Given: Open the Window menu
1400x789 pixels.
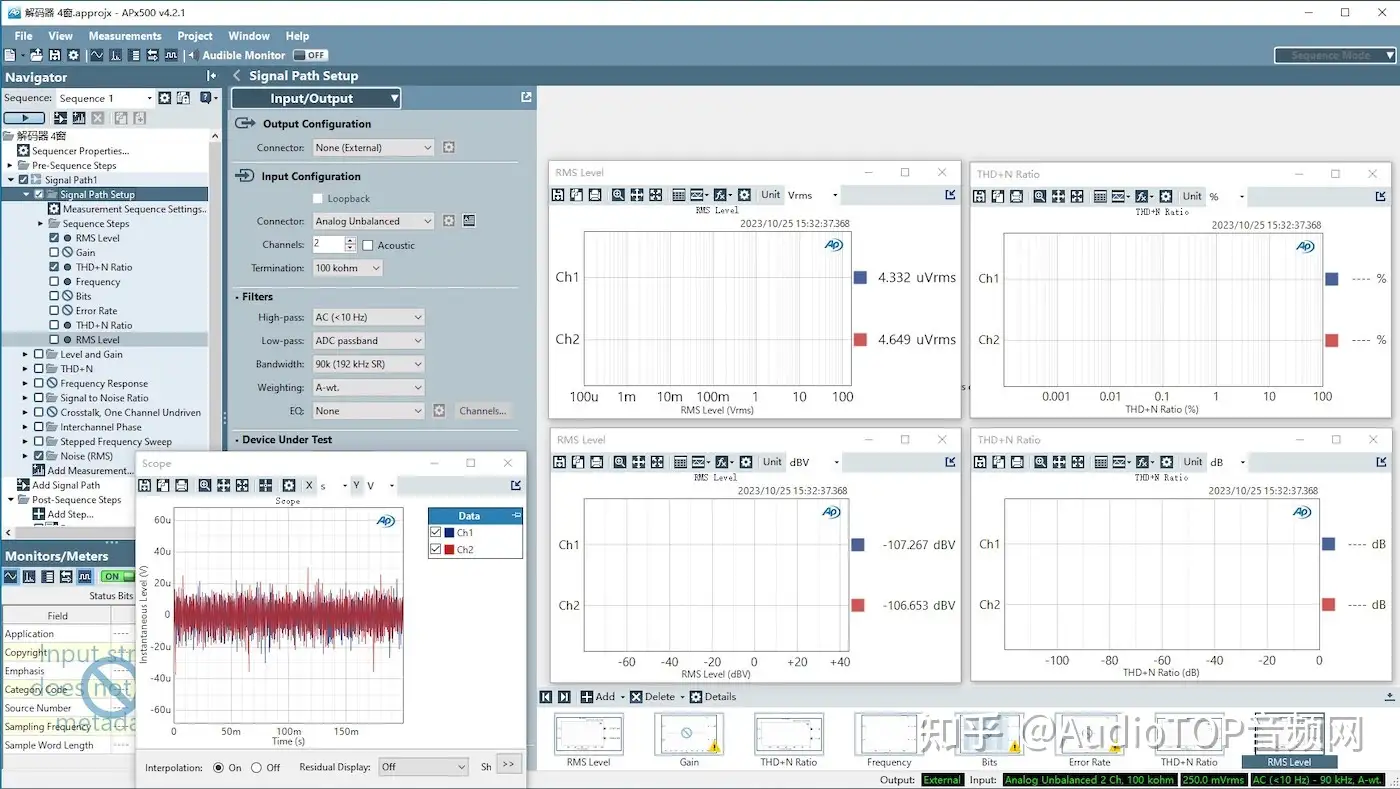Looking at the screenshot, I should (x=249, y=36).
